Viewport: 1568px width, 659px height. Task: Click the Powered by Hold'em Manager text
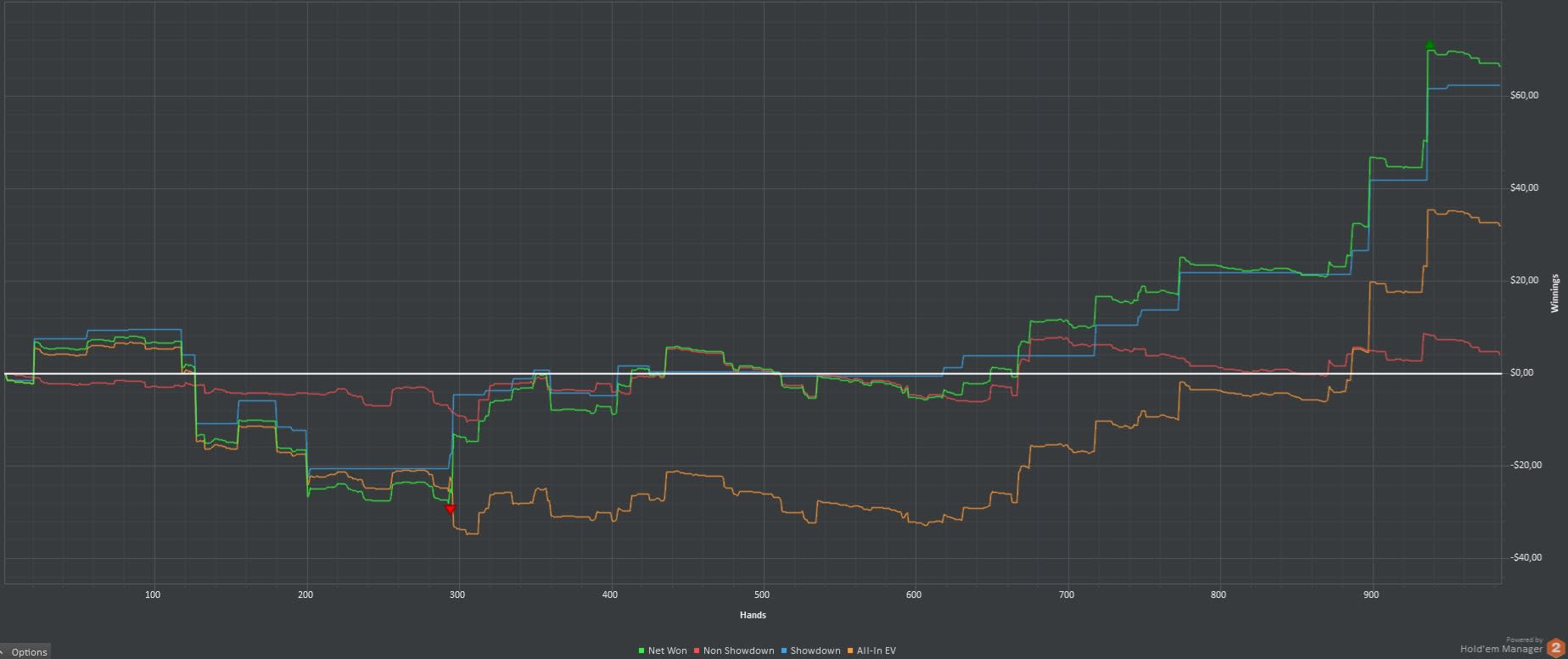point(1501,645)
